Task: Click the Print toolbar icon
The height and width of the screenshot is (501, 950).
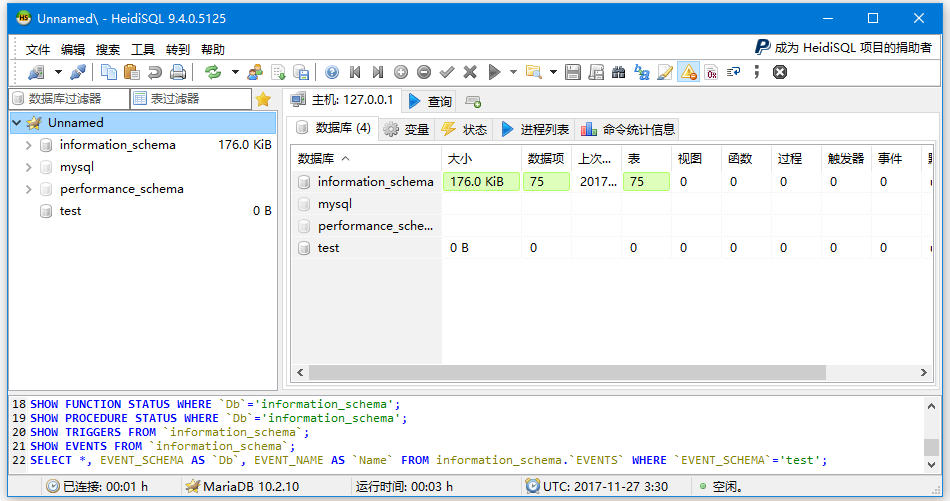Action: [x=178, y=72]
